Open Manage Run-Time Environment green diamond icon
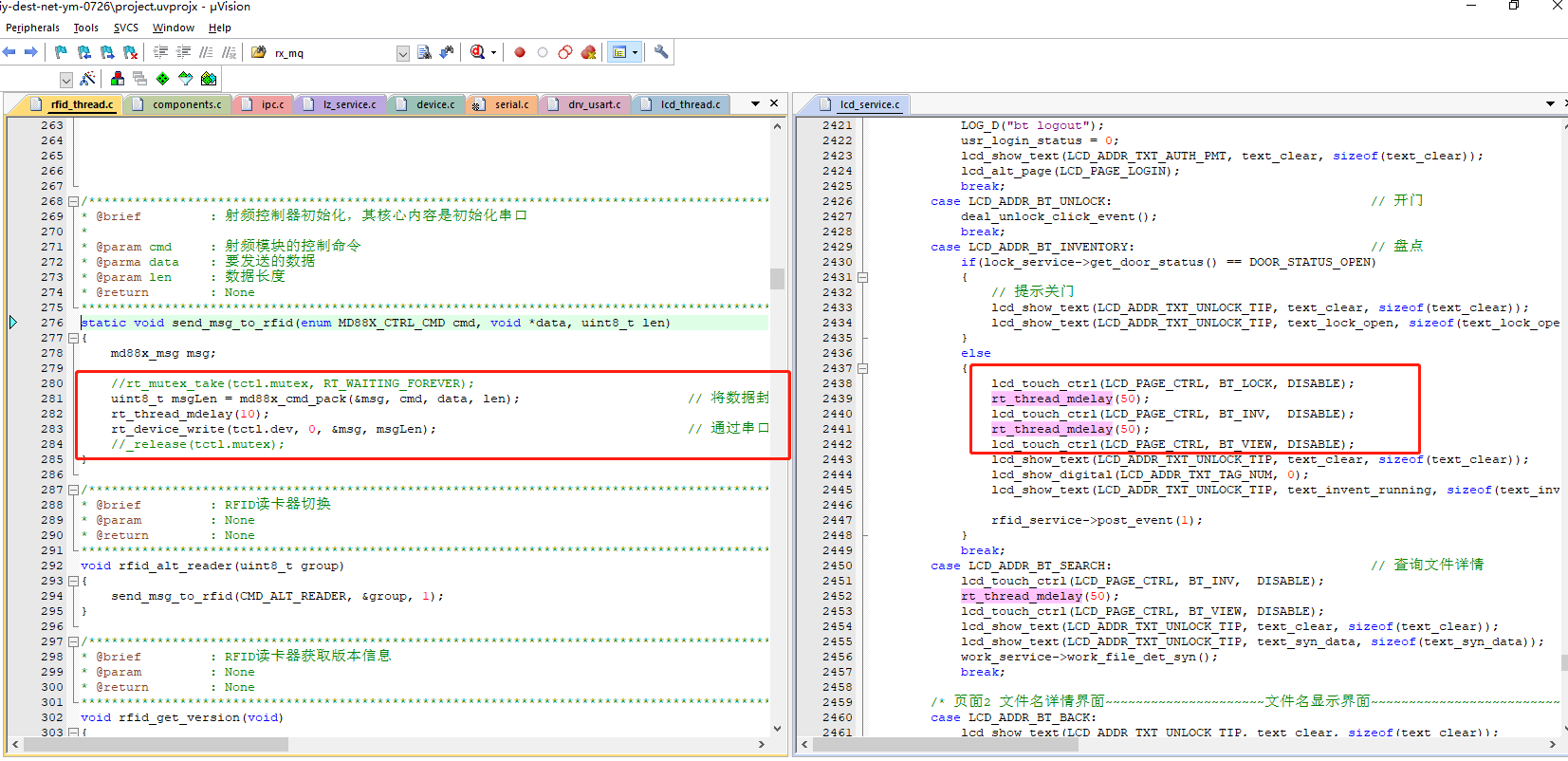Viewport: 1568px width, 761px height. coord(163,79)
